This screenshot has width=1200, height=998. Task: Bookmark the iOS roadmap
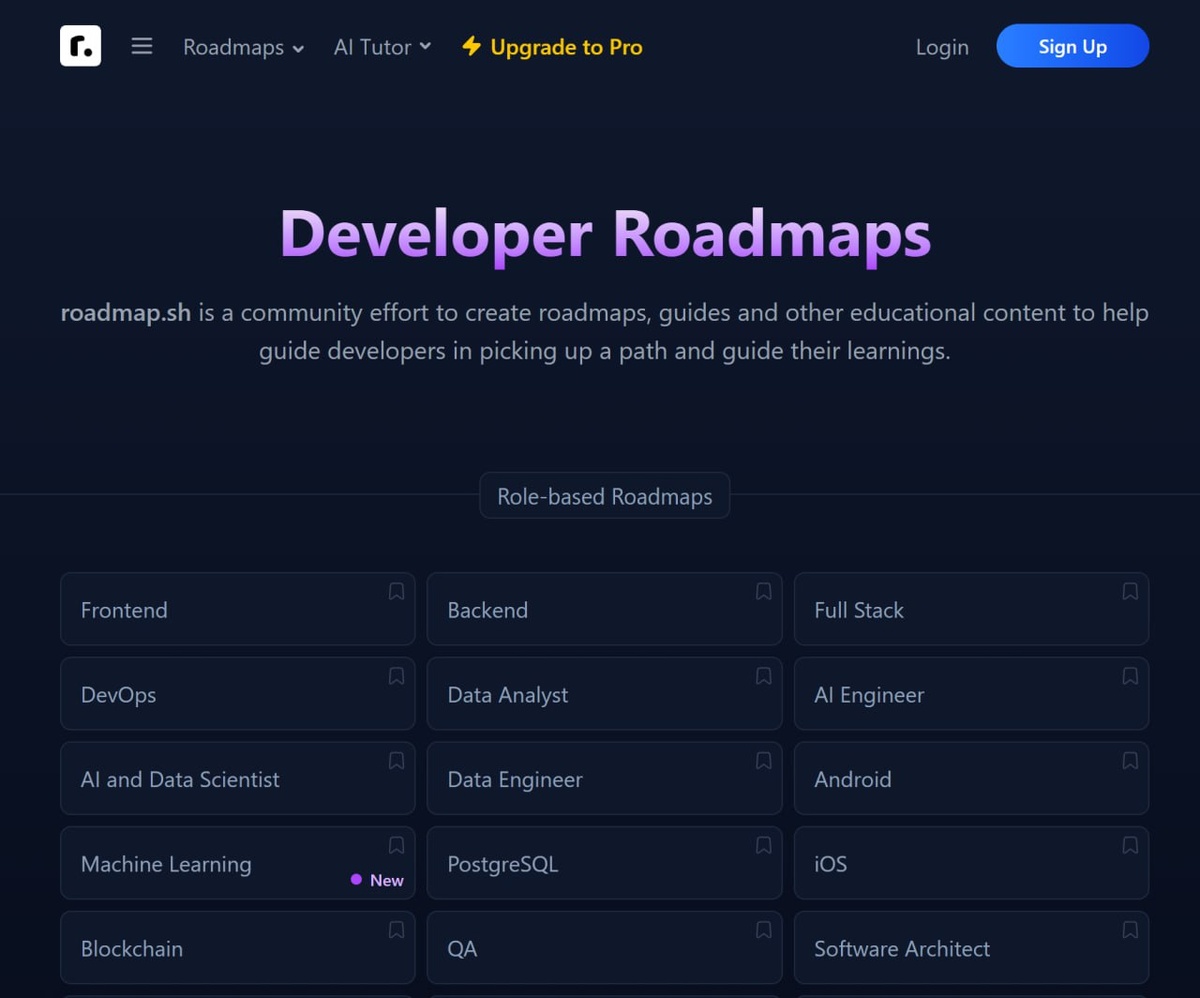coord(1130,845)
